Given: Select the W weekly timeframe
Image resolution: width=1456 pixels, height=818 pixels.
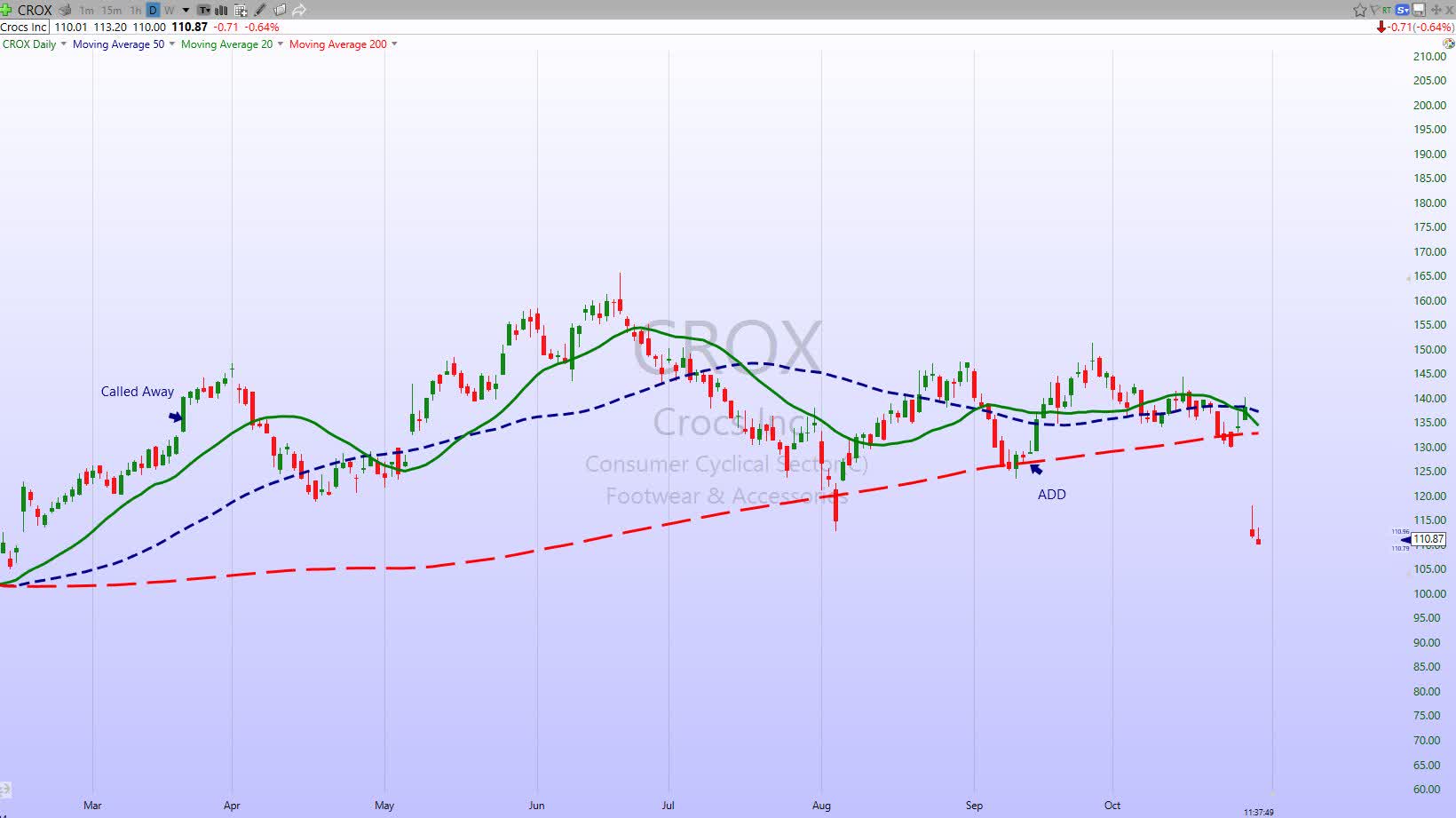Looking at the screenshot, I should pyautogui.click(x=169, y=10).
